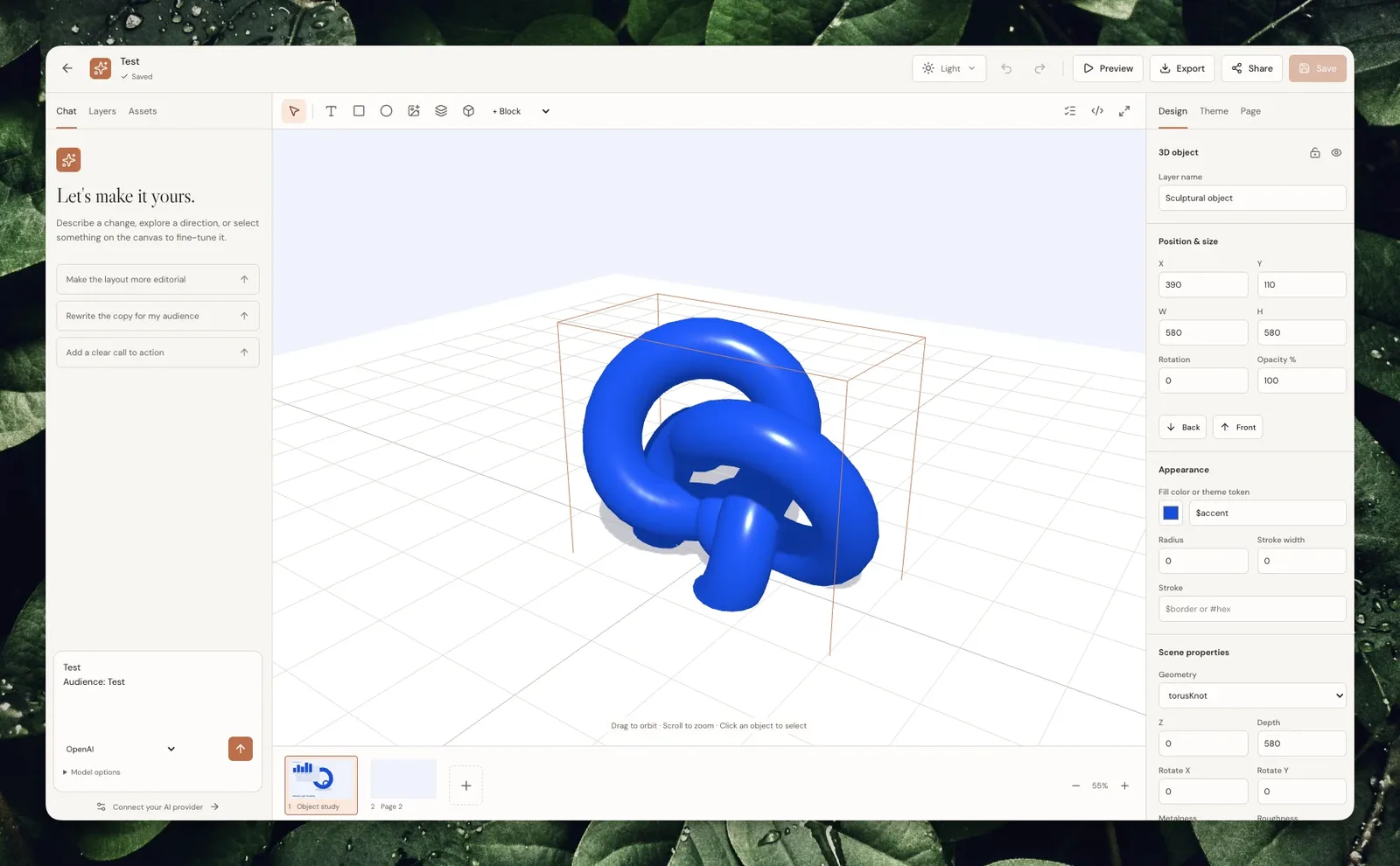Select the Object study page thumbnail
This screenshot has height=866, width=1400.
321,785
